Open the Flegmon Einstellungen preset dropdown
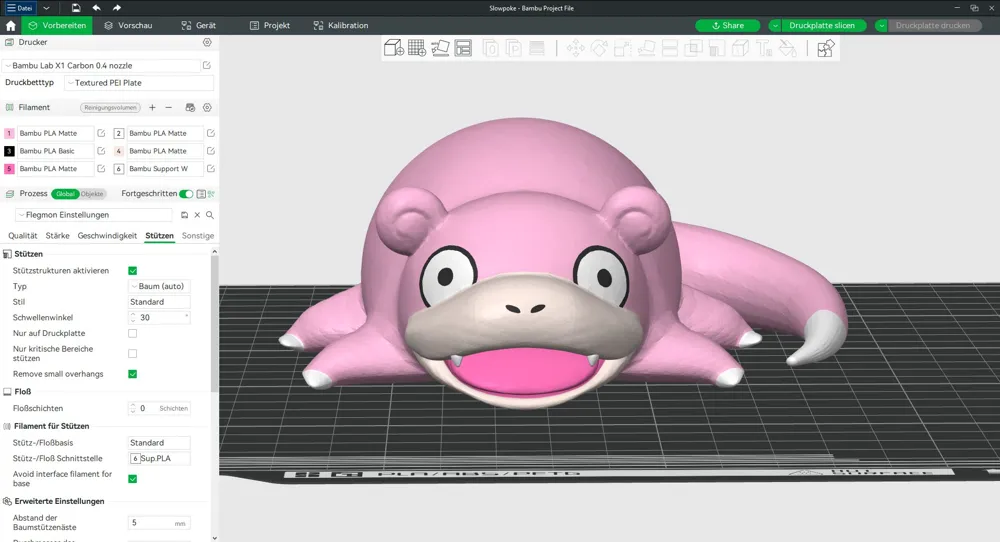 click(94, 215)
